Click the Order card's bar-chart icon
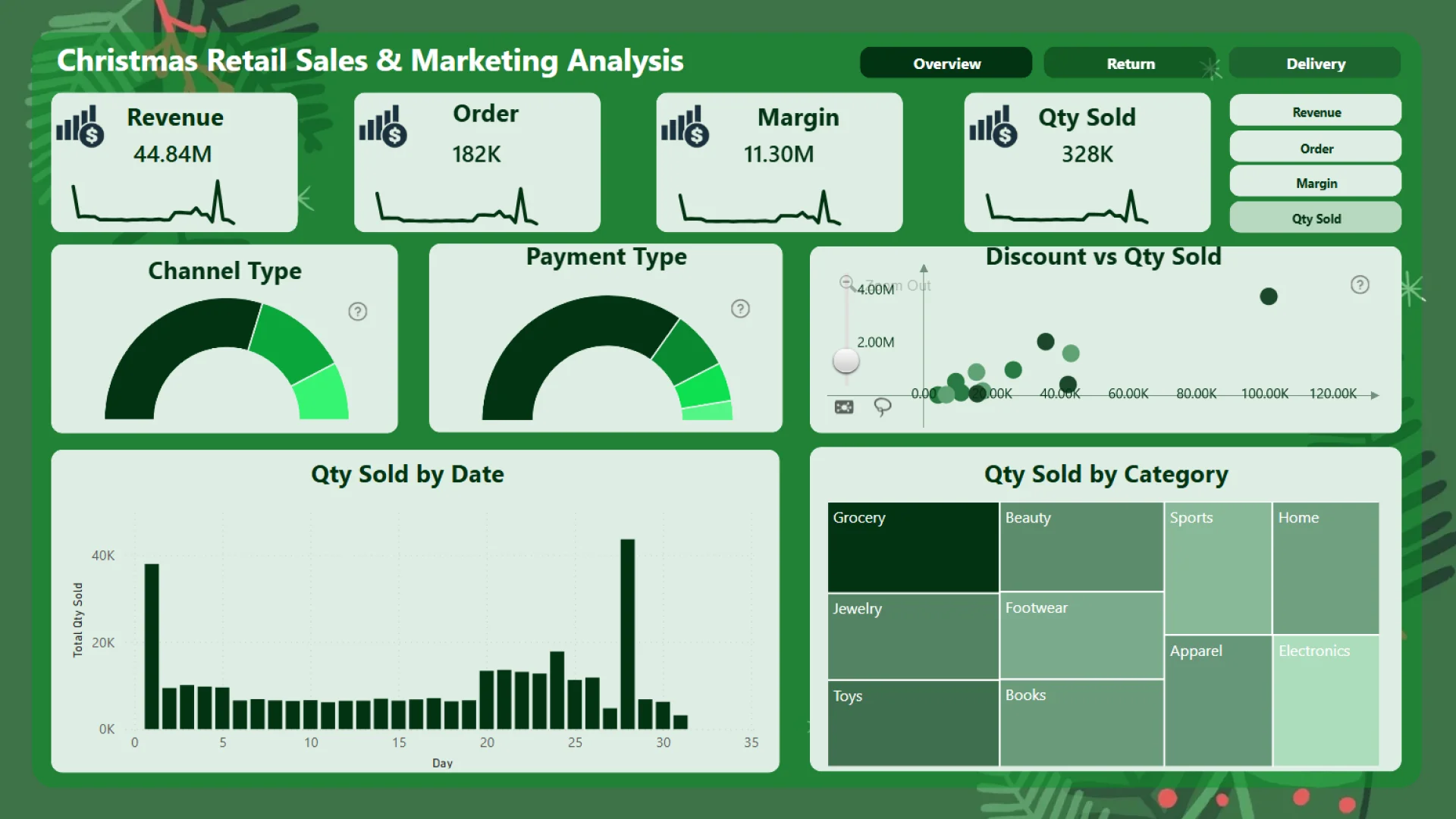 point(382,125)
